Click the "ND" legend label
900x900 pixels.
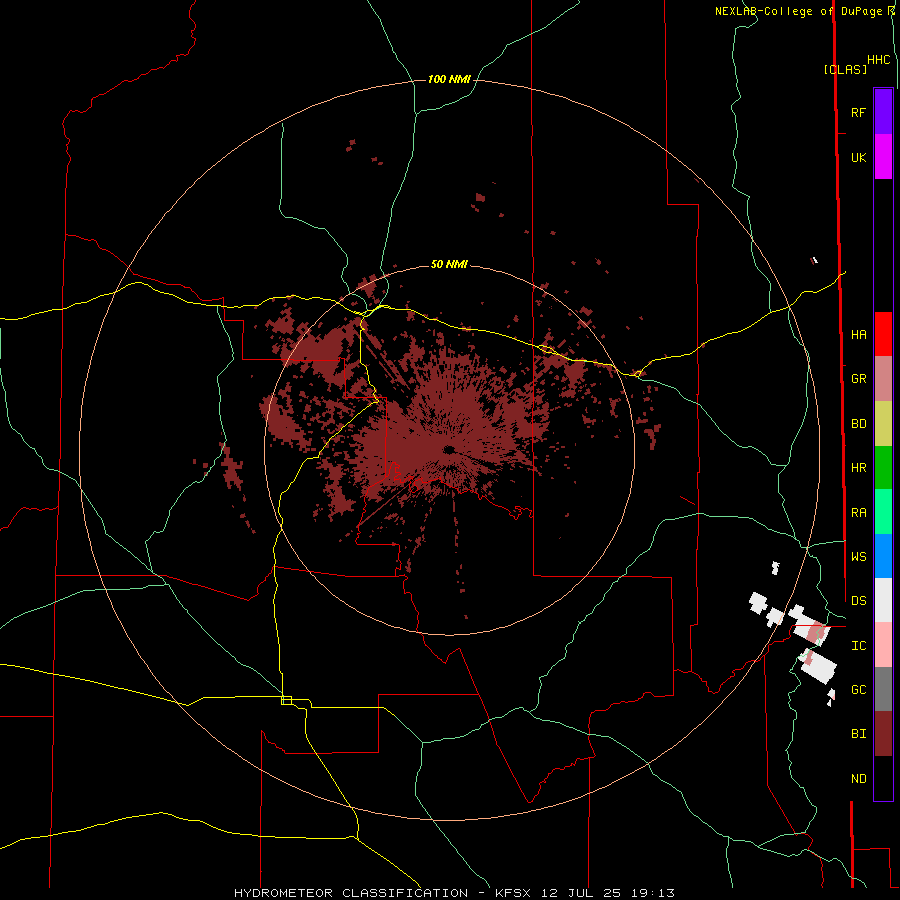858,779
